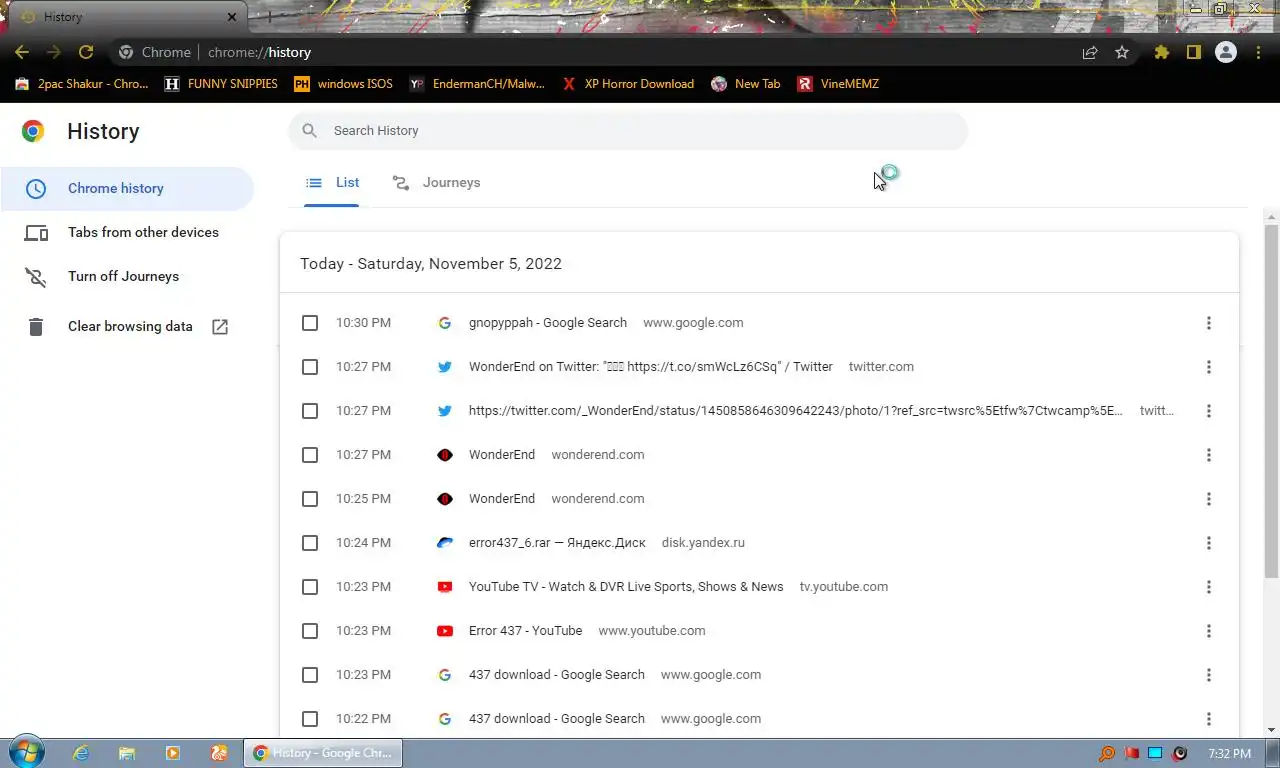The height and width of the screenshot is (768, 1280).
Task: Click the 7:32 PM clock in the tray
Action: 1229,753
